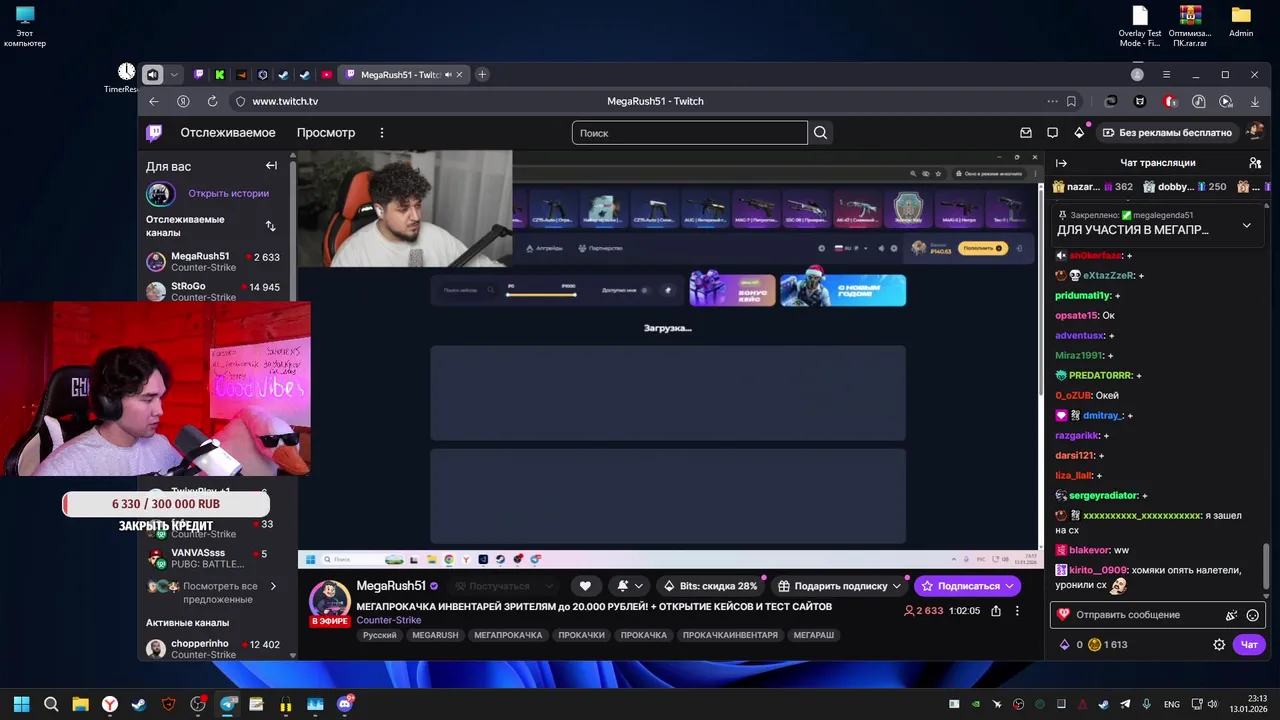Sort followed channels
1280x720 pixels.
270,226
